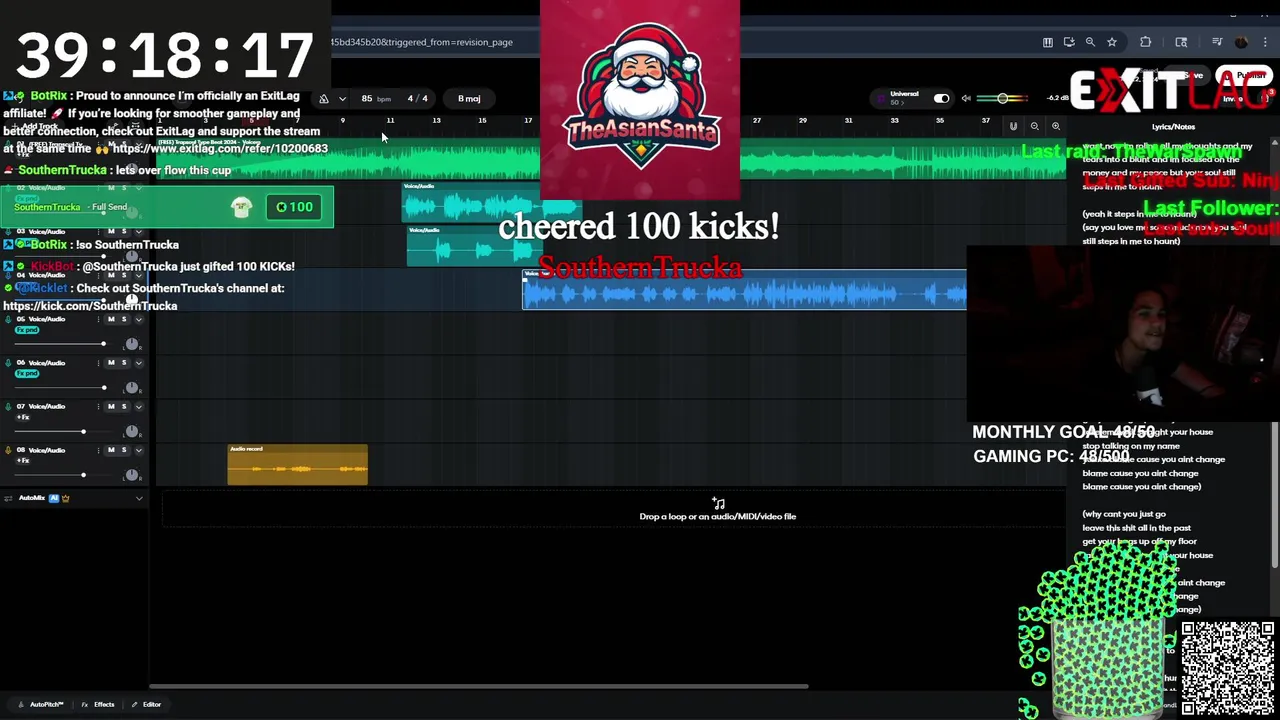1280x720 pixels.
Task: Open the B maj key selector
Action: tap(469, 99)
